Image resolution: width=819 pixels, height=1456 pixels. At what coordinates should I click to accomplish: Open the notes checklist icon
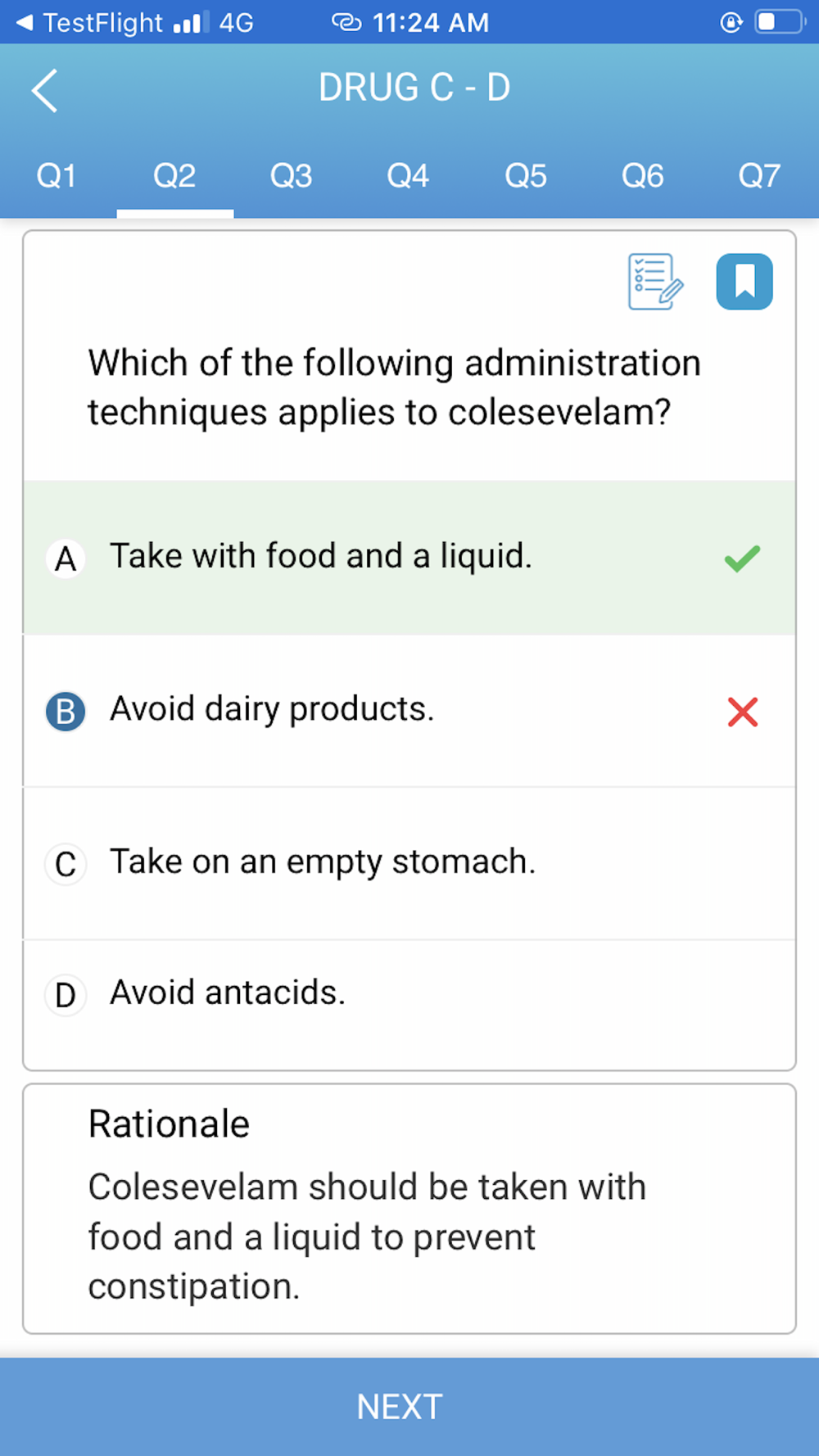coord(655,282)
